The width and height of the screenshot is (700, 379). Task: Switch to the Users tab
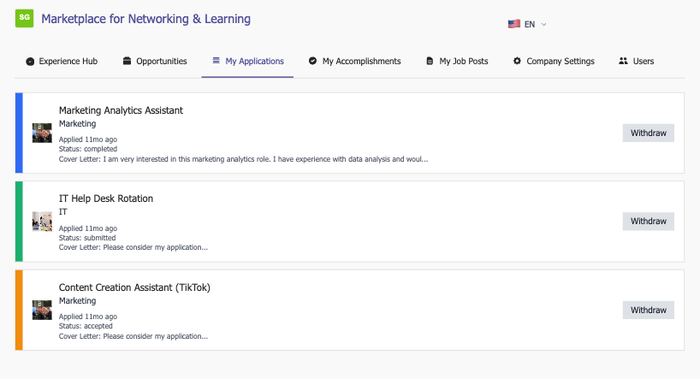636,61
